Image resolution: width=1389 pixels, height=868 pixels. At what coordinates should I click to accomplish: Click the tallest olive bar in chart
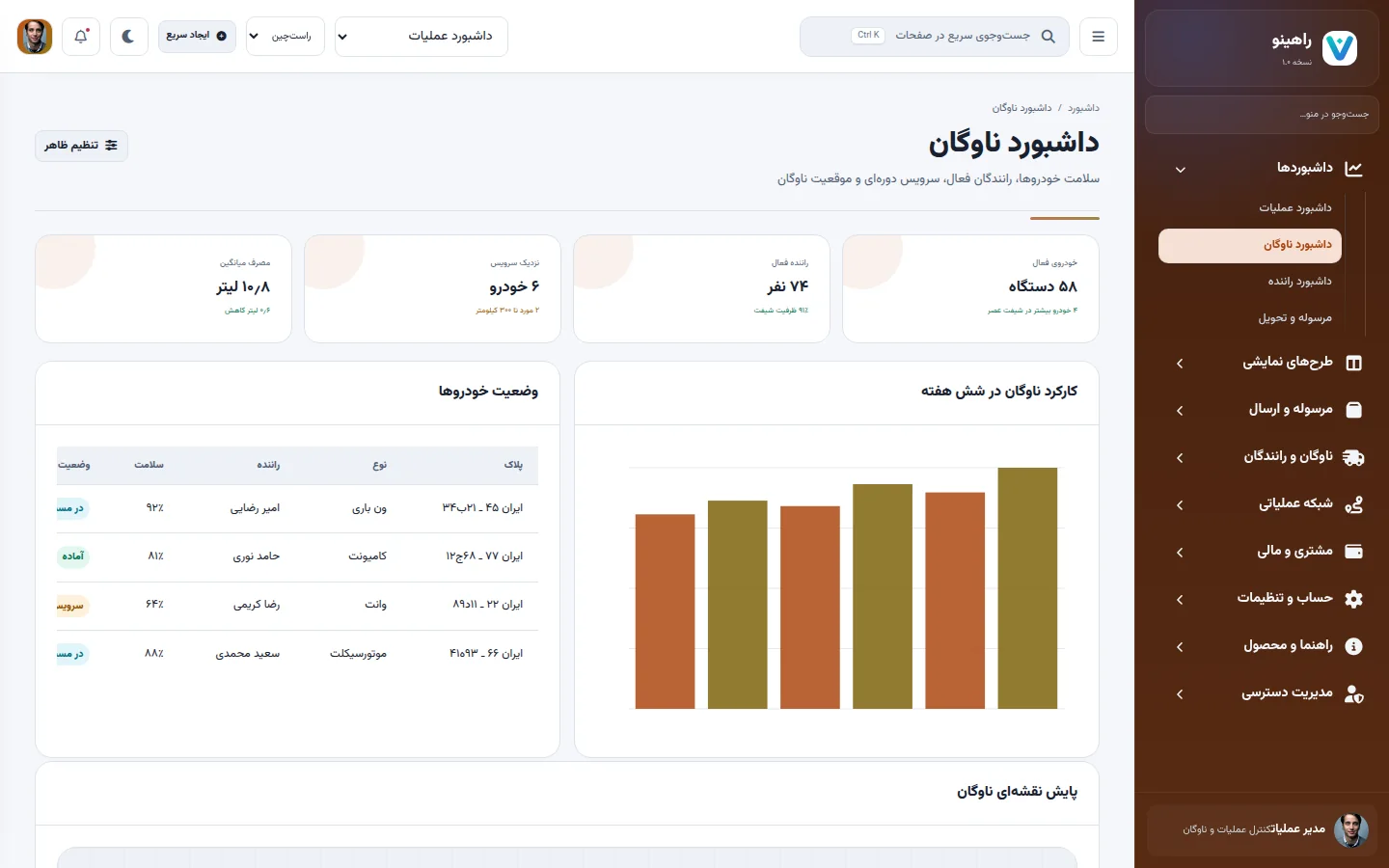[x=1027, y=588]
